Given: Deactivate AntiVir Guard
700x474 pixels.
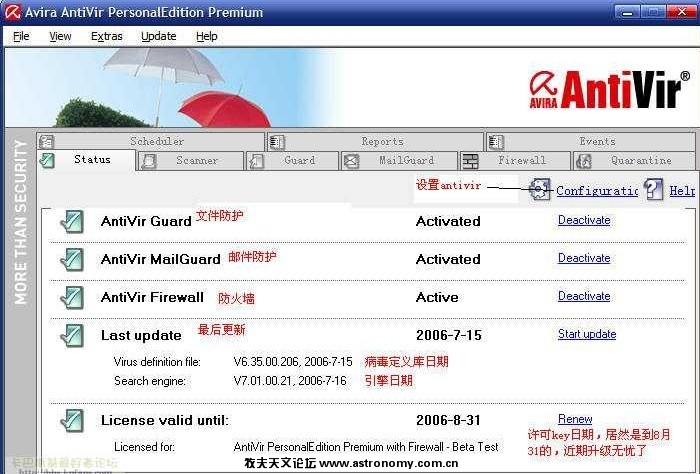Looking at the screenshot, I should [584, 220].
